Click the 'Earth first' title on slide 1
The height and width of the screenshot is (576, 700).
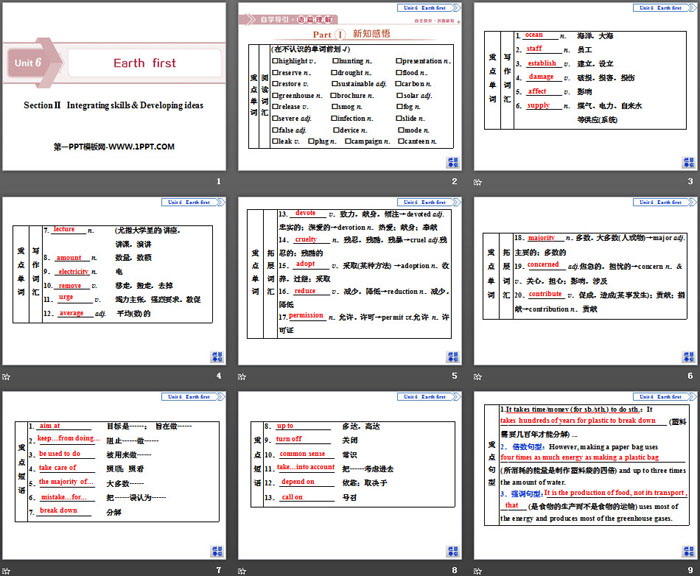pyautogui.click(x=144, y=62)
